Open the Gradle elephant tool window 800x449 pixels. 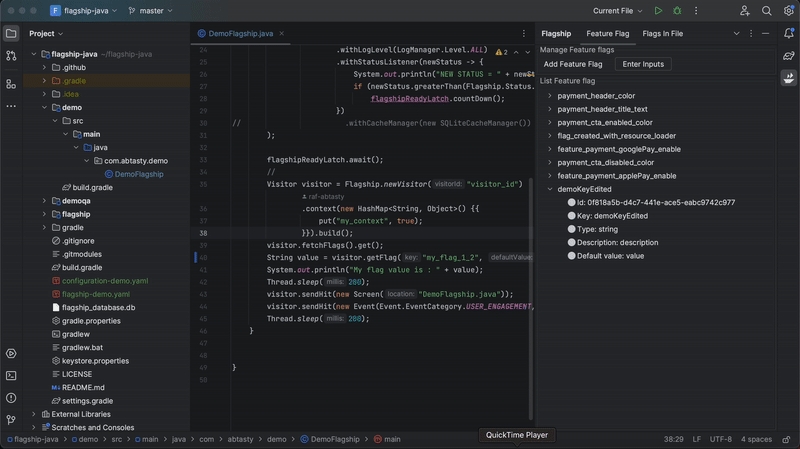tap(789, 56)
